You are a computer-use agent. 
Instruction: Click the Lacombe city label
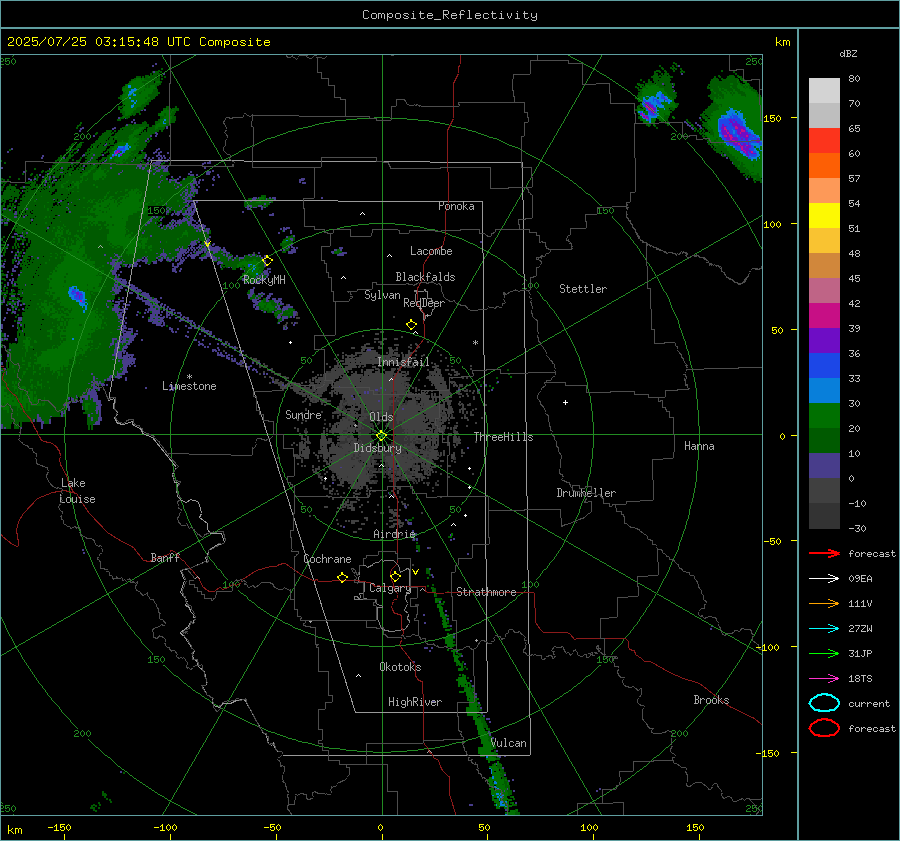point(431,251)
